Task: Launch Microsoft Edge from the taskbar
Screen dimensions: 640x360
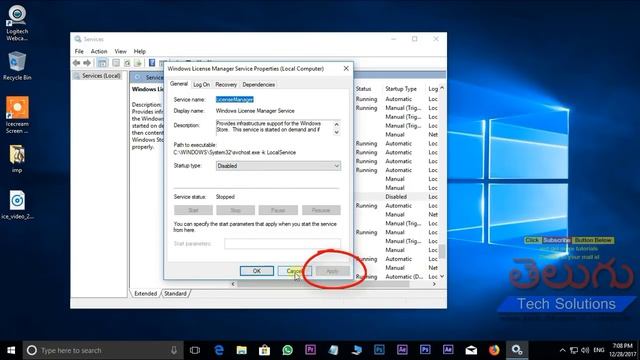Action: click(x=219, y=350)
